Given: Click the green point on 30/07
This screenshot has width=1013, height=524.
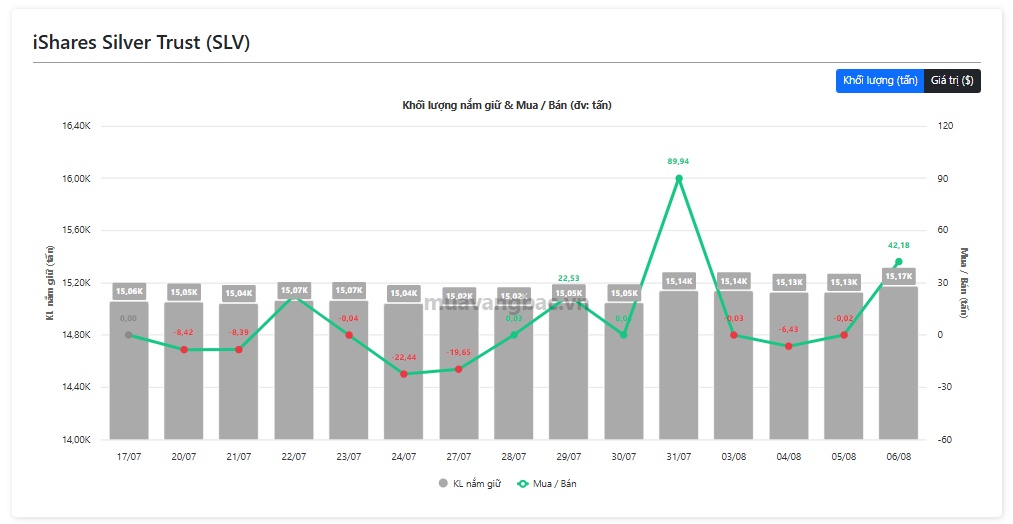Looking at the screenshot, I should [x=623, y=335].
